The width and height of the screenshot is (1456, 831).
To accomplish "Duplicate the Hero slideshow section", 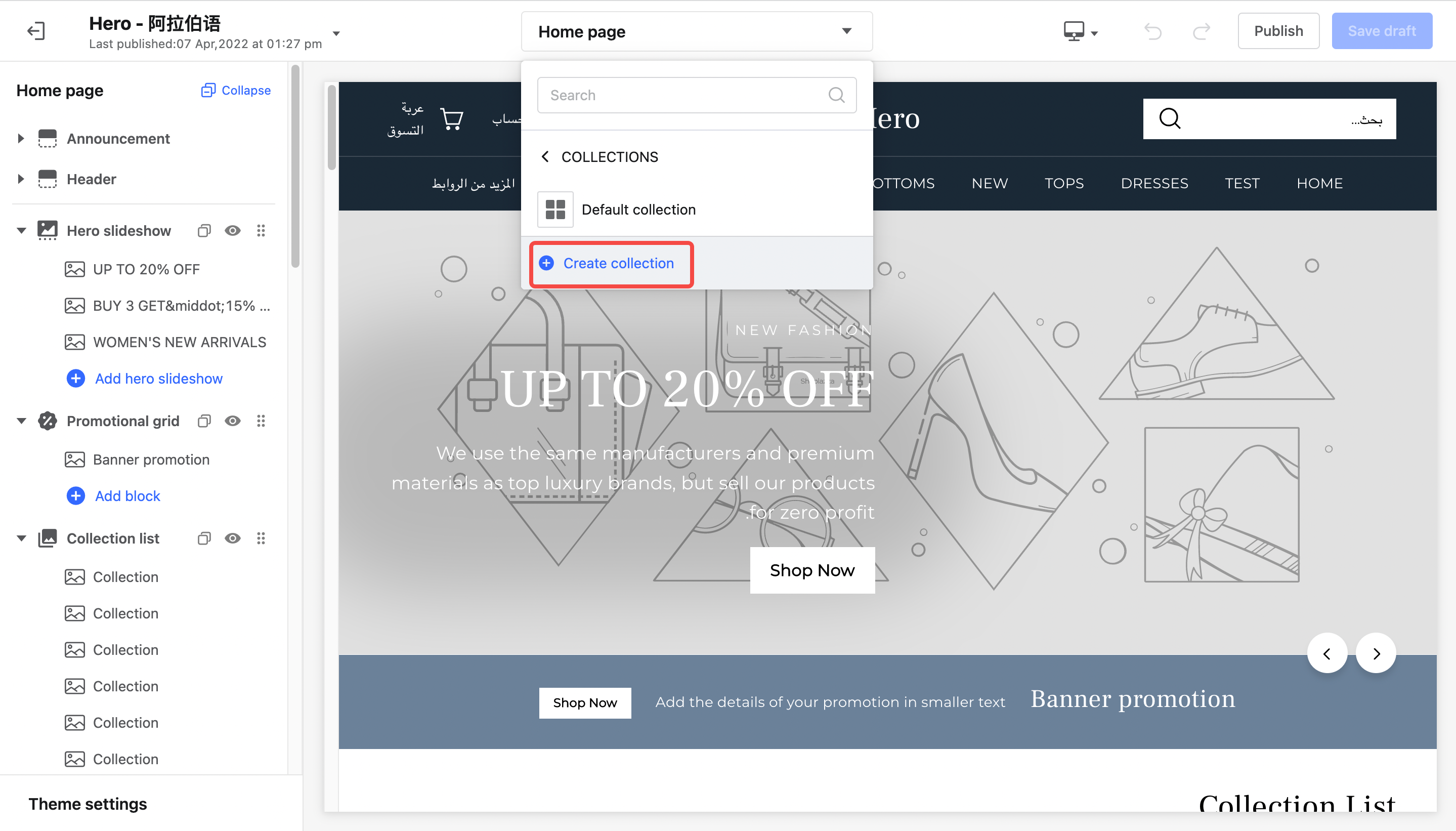I will [204, 231].
